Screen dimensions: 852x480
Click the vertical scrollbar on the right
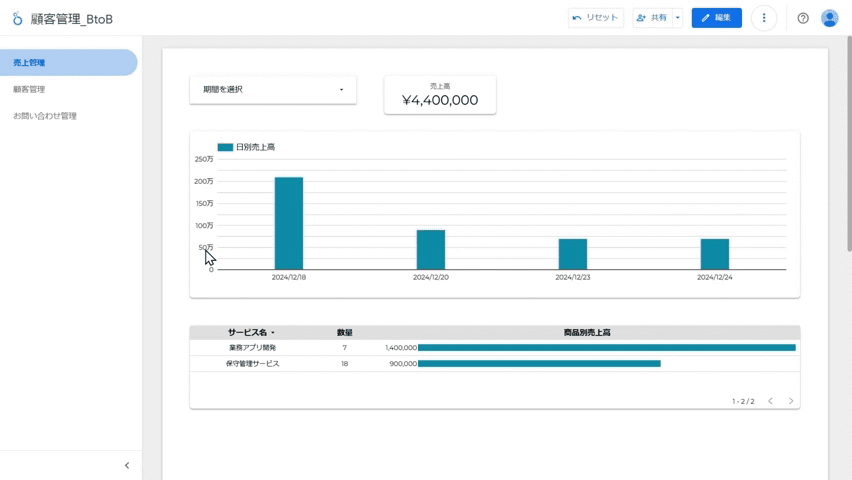pyautogui.click(x=849, y=144)
